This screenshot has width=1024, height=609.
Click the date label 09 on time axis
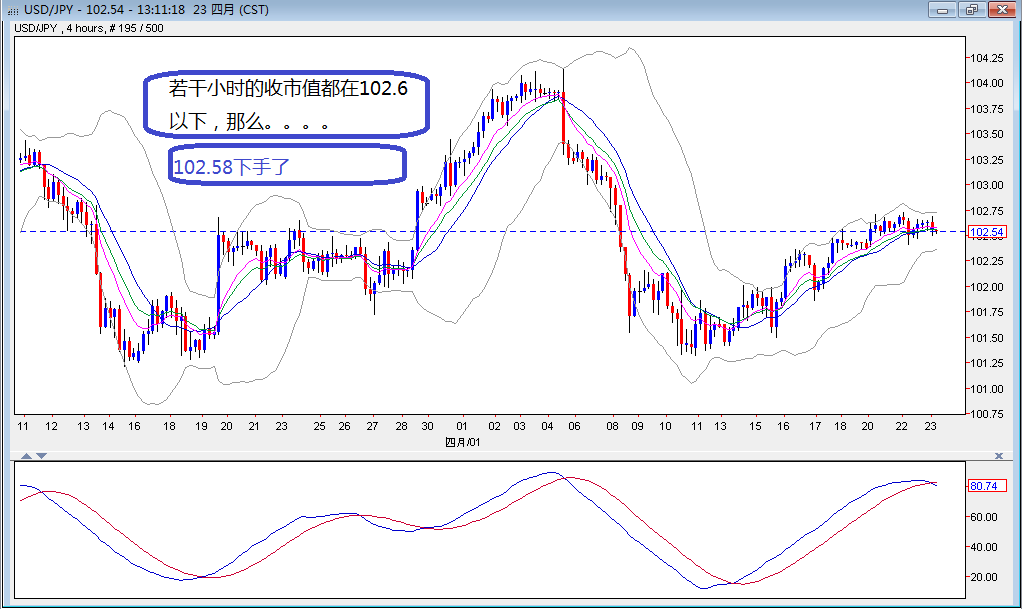point(637,426)
